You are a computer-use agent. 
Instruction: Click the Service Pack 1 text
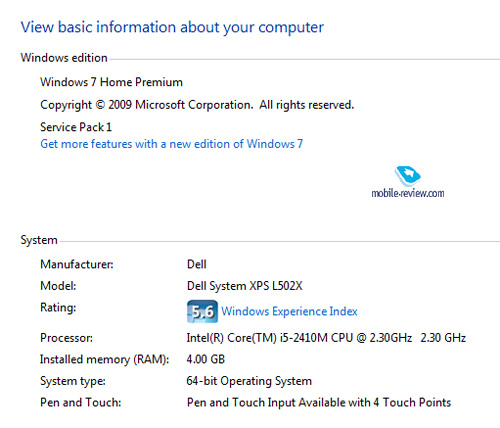pos(76,127)
